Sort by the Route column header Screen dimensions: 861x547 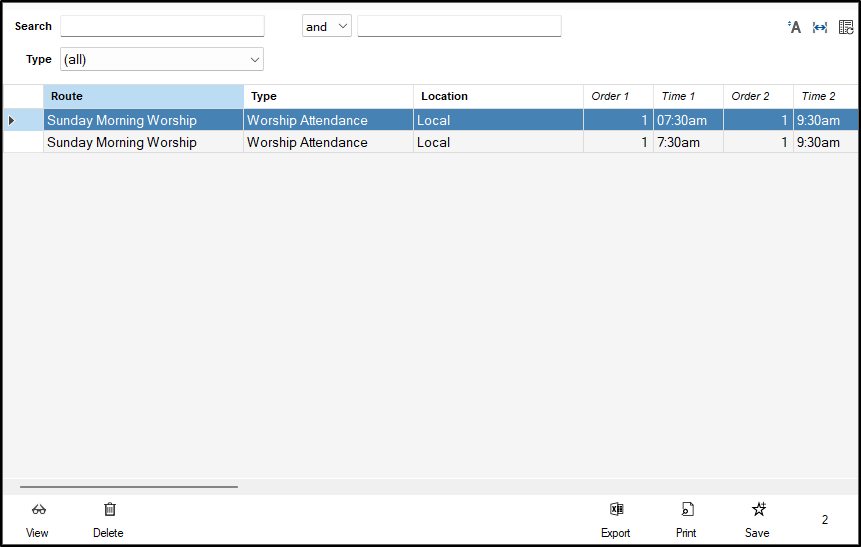click(x=143, y=97)
